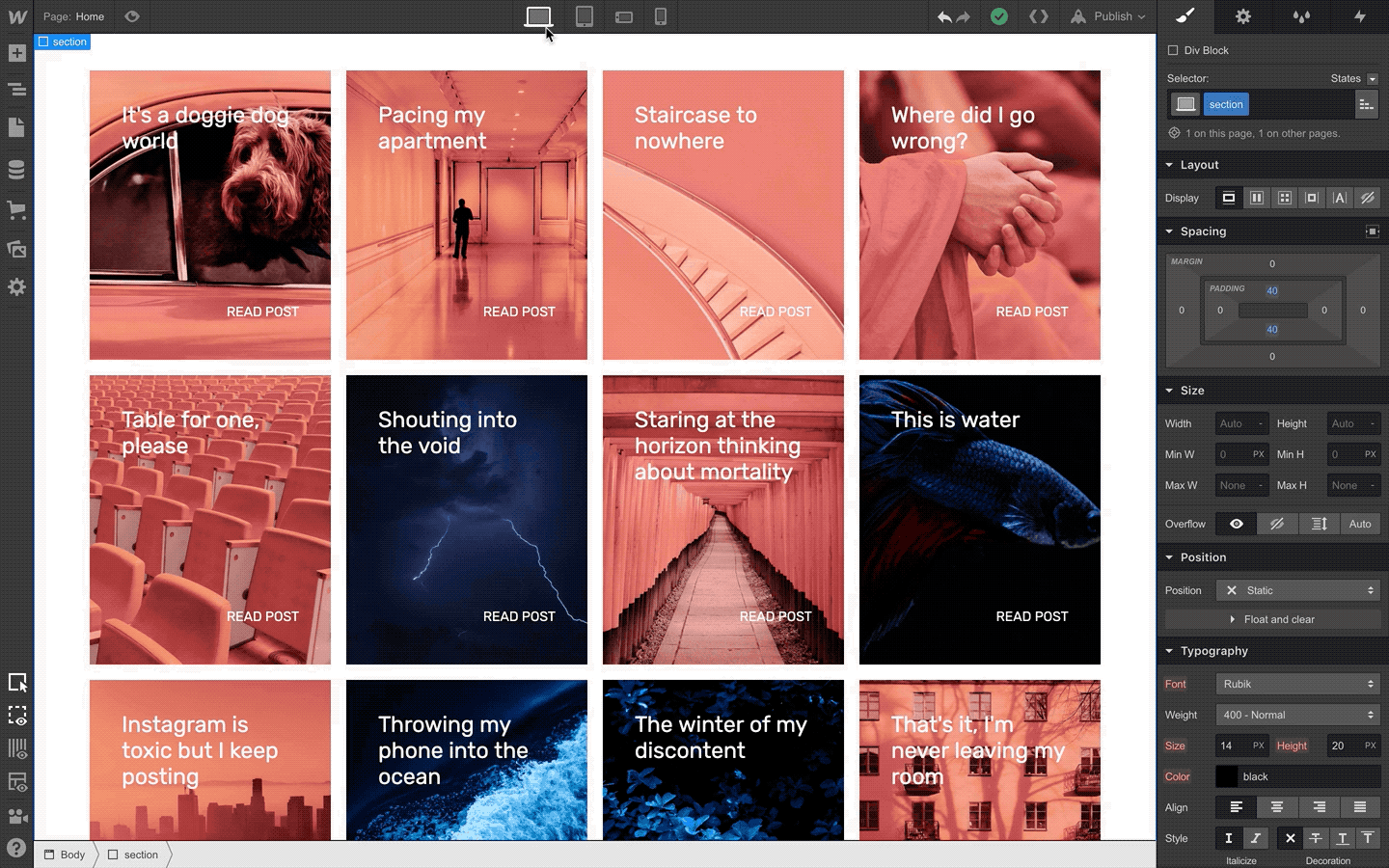This screenshot has width=1389, height=868.
Task: Open the Ecommerce cart panel
Action: [16, 209]
